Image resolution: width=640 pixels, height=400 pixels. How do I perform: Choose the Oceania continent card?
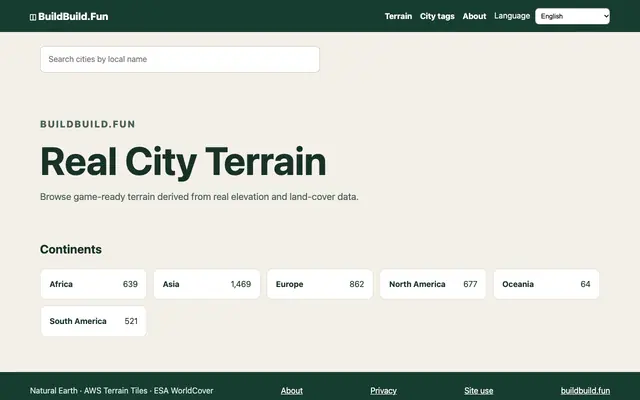(546, 284)
